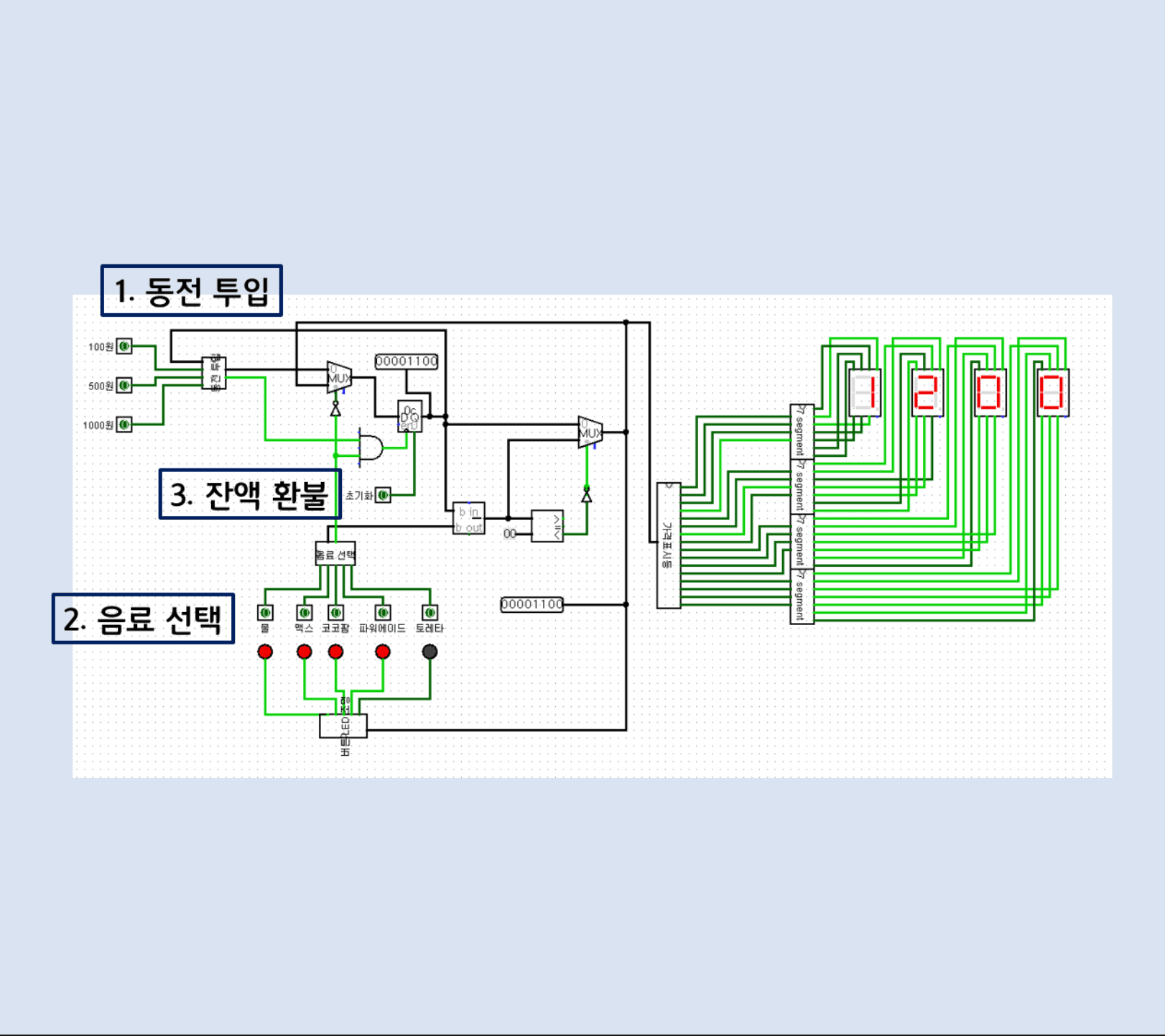Screen dimensions: 1165x1036
Task: Click the 파워에이드 label text
Action: (x=382, y=629)
